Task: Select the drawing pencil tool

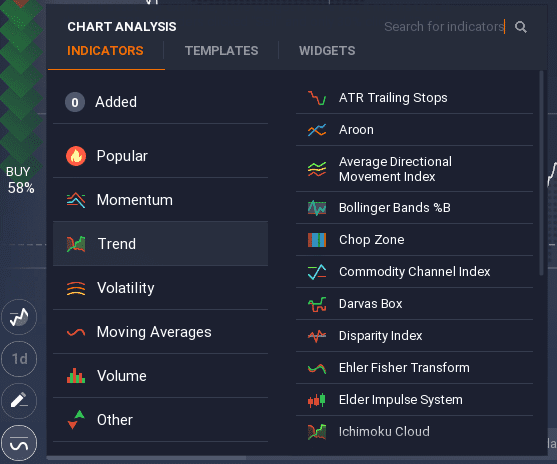Action: [19, 401]
